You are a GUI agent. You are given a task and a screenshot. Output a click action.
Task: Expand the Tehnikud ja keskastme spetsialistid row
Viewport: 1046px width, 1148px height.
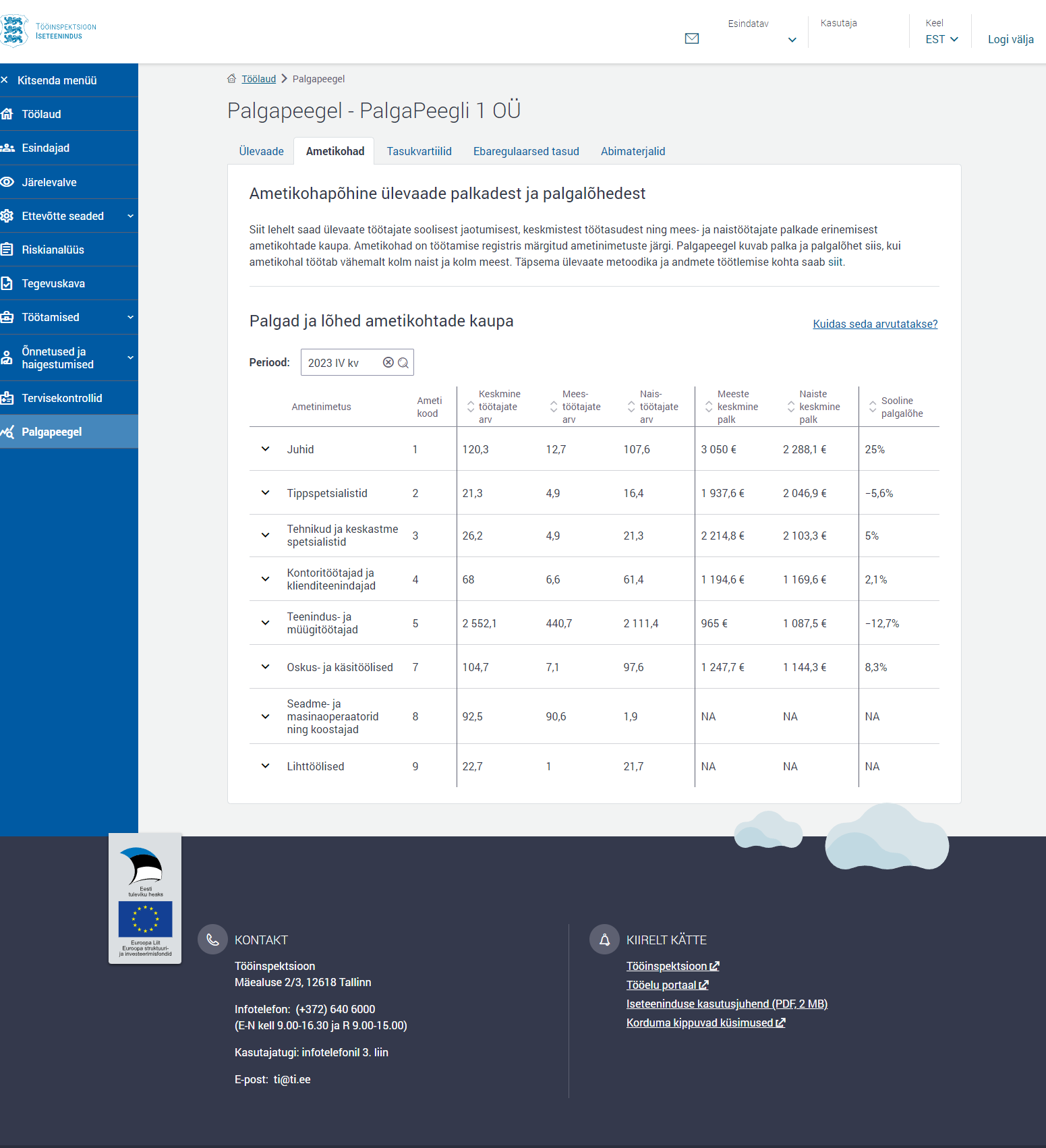coord(266,536)
